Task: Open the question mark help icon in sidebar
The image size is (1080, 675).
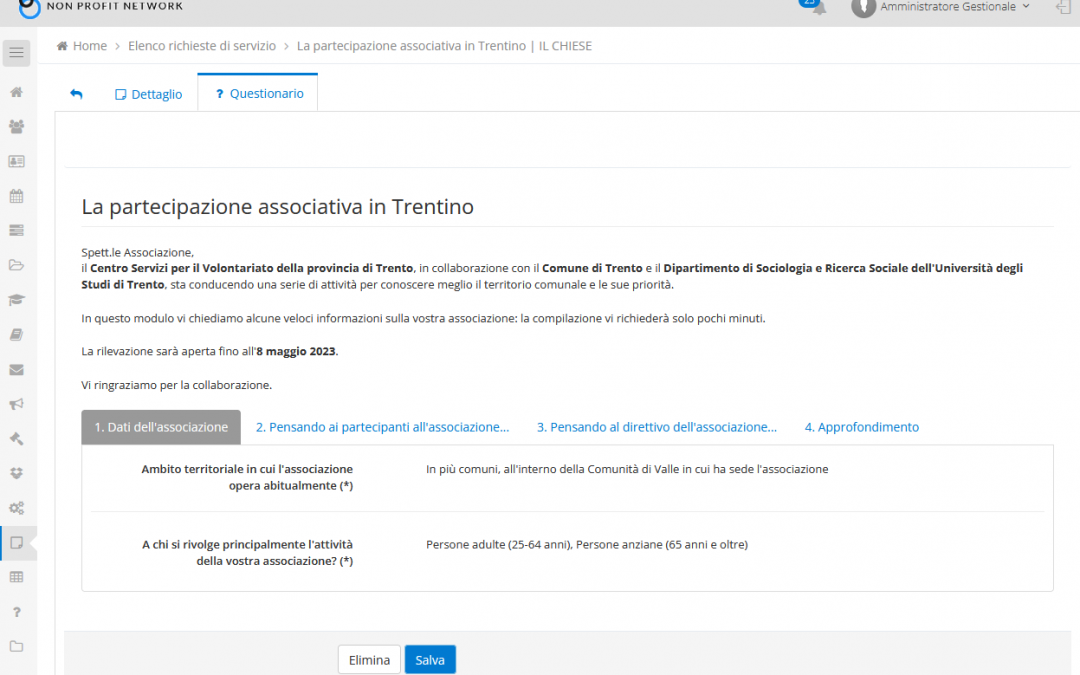Action: tap(17, 612)
